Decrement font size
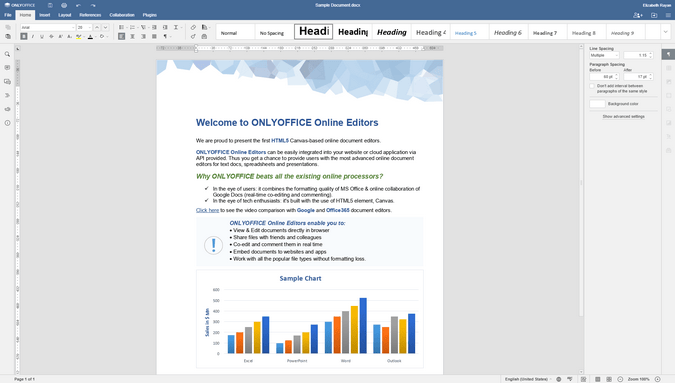675x383 pixels. (x=105, y=27)
